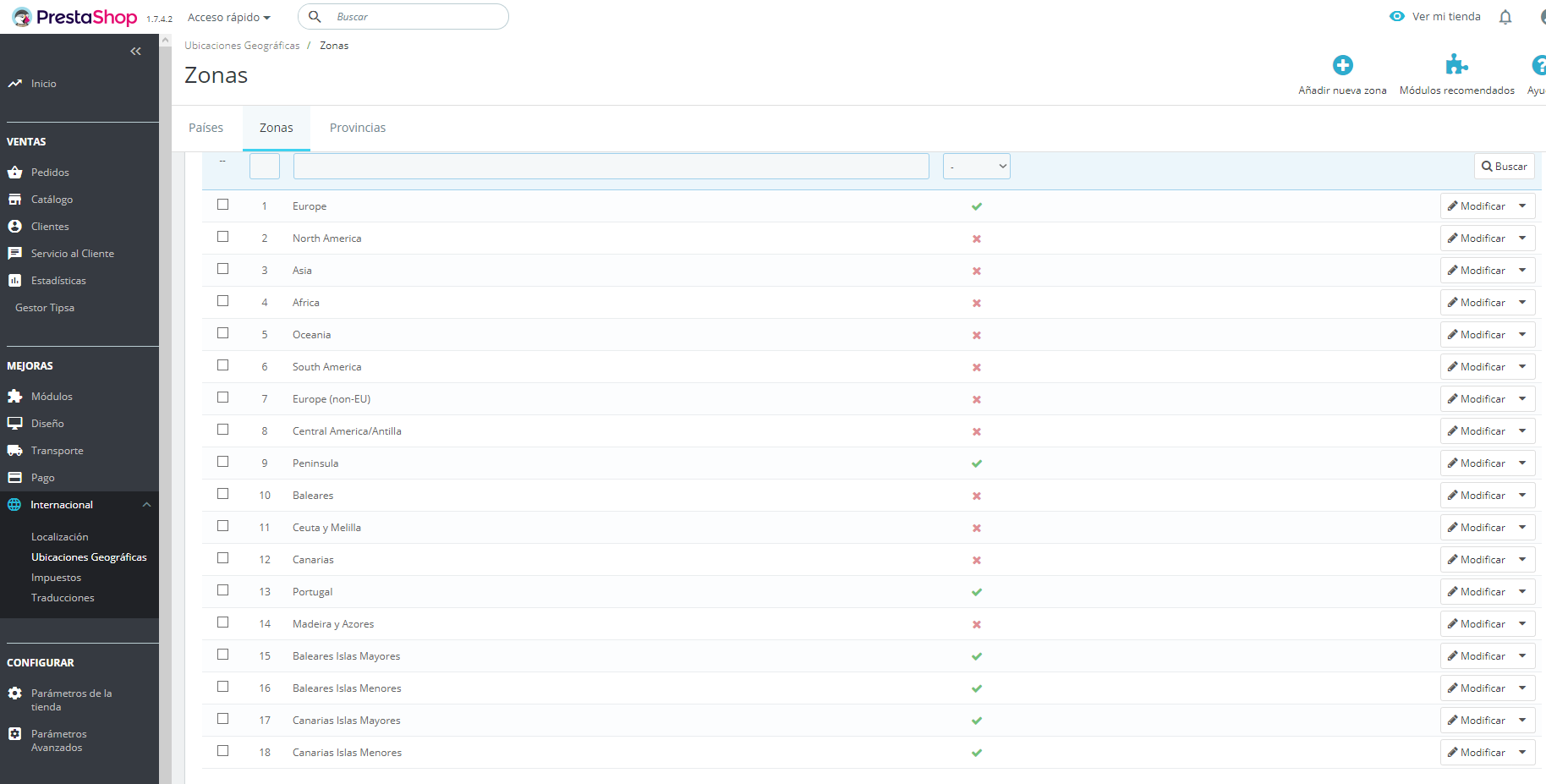
Task: Switch to the Provincias tab
Action: coord(358,128)
